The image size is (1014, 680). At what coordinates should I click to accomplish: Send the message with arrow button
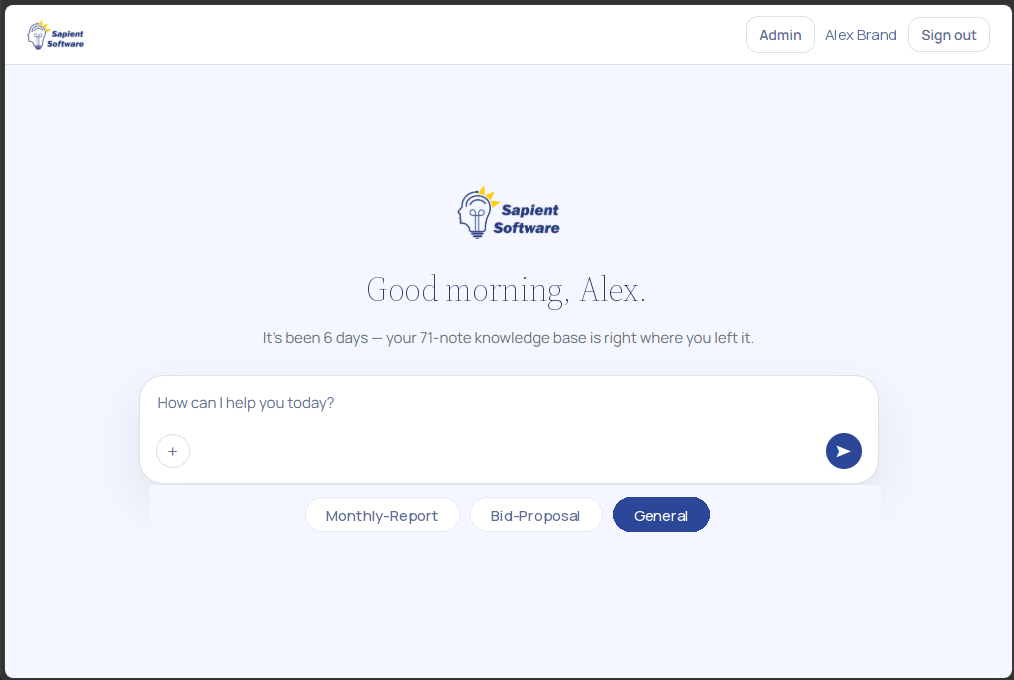click(843, 451)
